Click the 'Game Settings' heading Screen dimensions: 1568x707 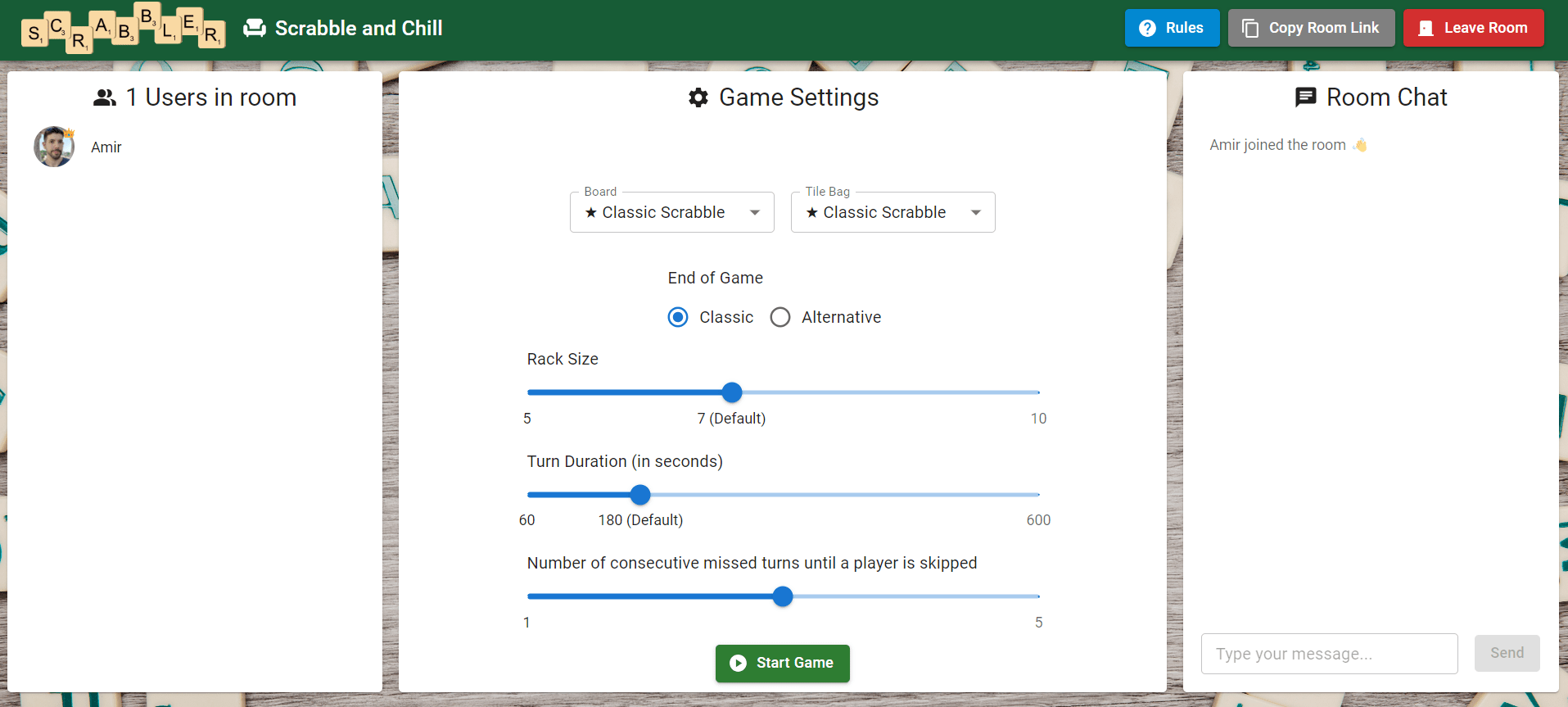point(798,97)
